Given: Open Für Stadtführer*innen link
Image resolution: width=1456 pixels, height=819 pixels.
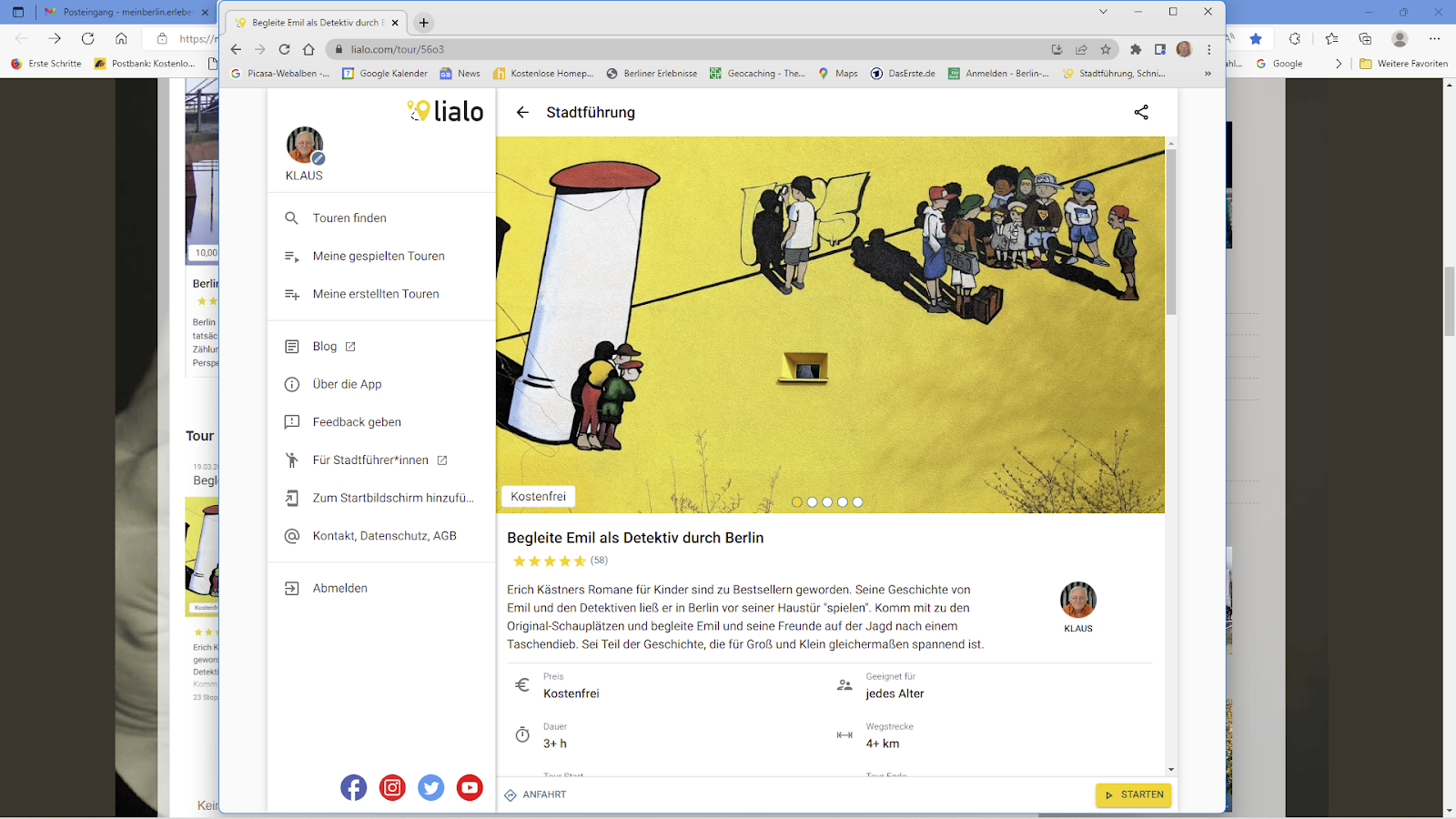Looking at the screenshot, I should pos(381,460).
